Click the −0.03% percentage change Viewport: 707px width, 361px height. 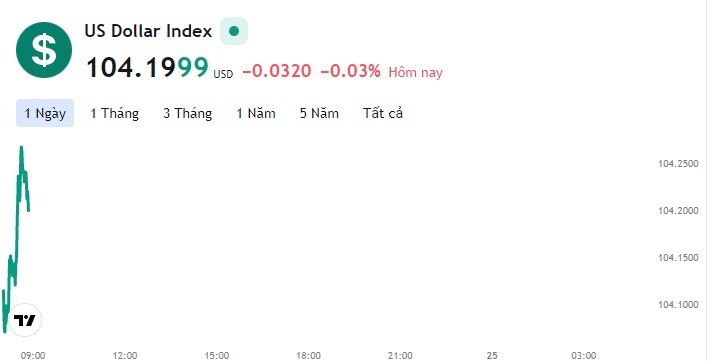click(x=350, y=71)
